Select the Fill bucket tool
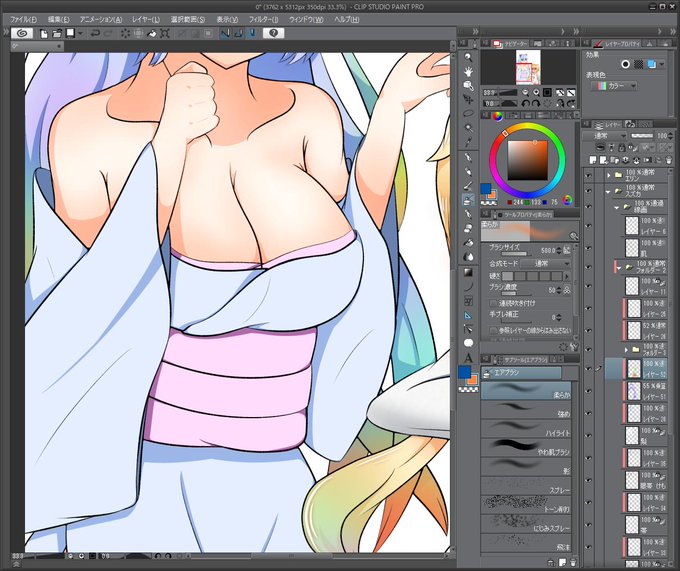The image size is (680, 571). click(468, 242)
